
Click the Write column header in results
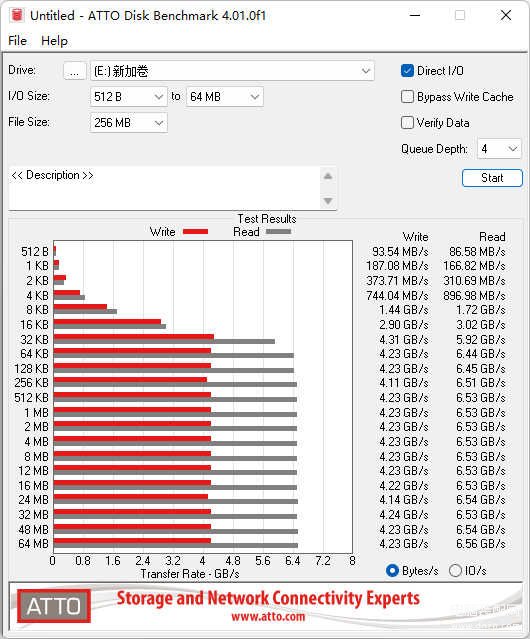[416, 237]
